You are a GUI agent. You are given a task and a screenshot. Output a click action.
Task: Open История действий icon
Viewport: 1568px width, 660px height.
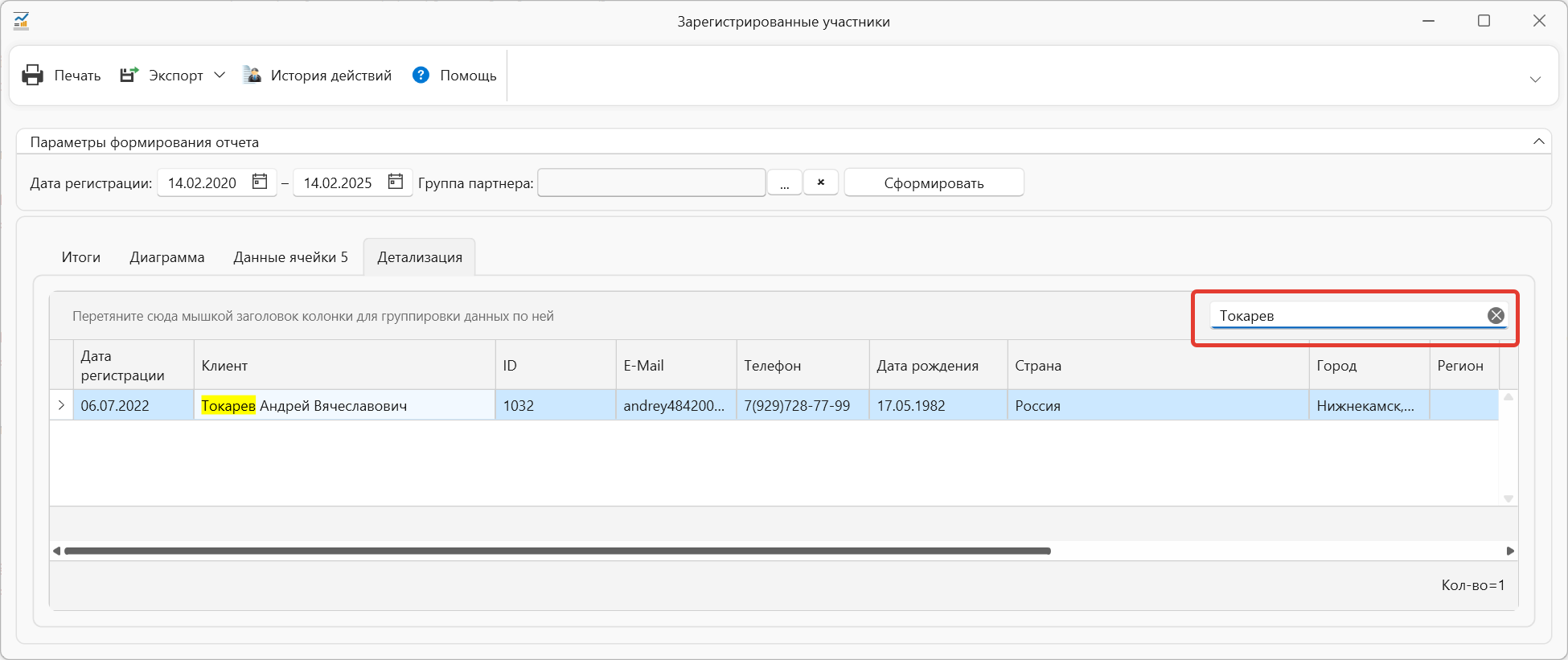tap(252, 75)
